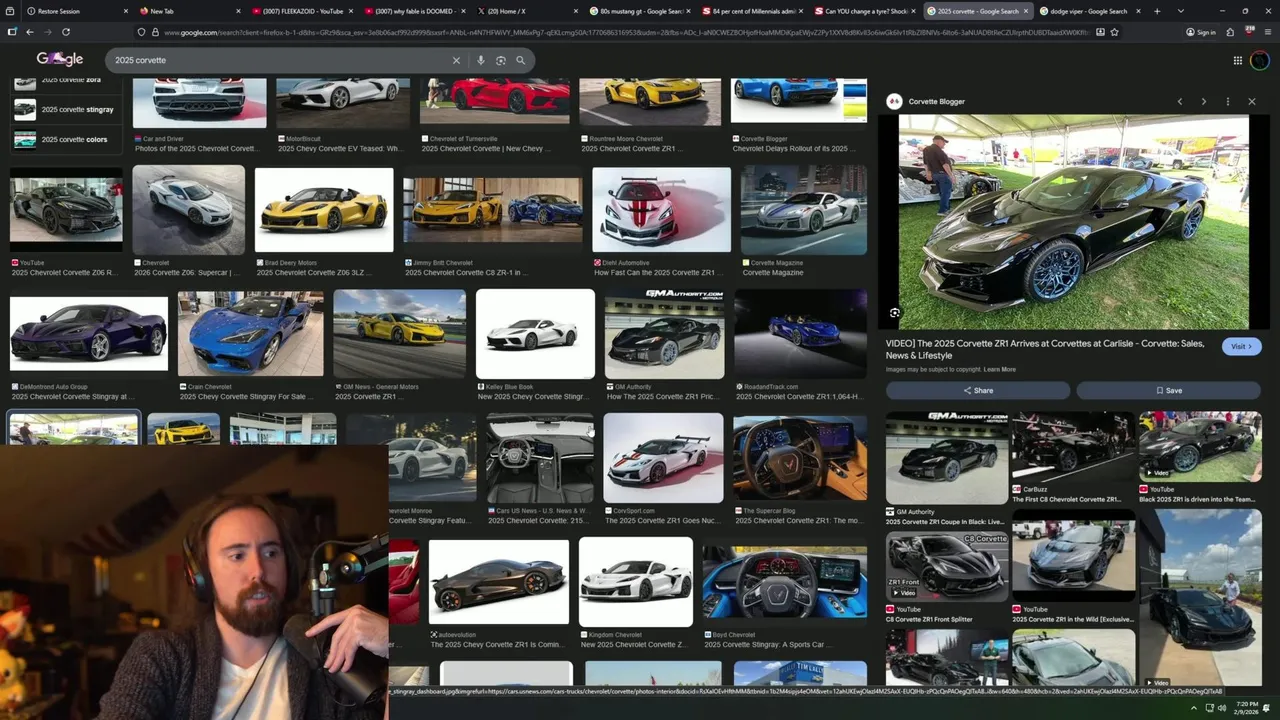The width and height of the screenshot is (1280, 720).
Task: Click the Corvette Blogger source name
Action: pyautogui.click(x=937, y=102)
